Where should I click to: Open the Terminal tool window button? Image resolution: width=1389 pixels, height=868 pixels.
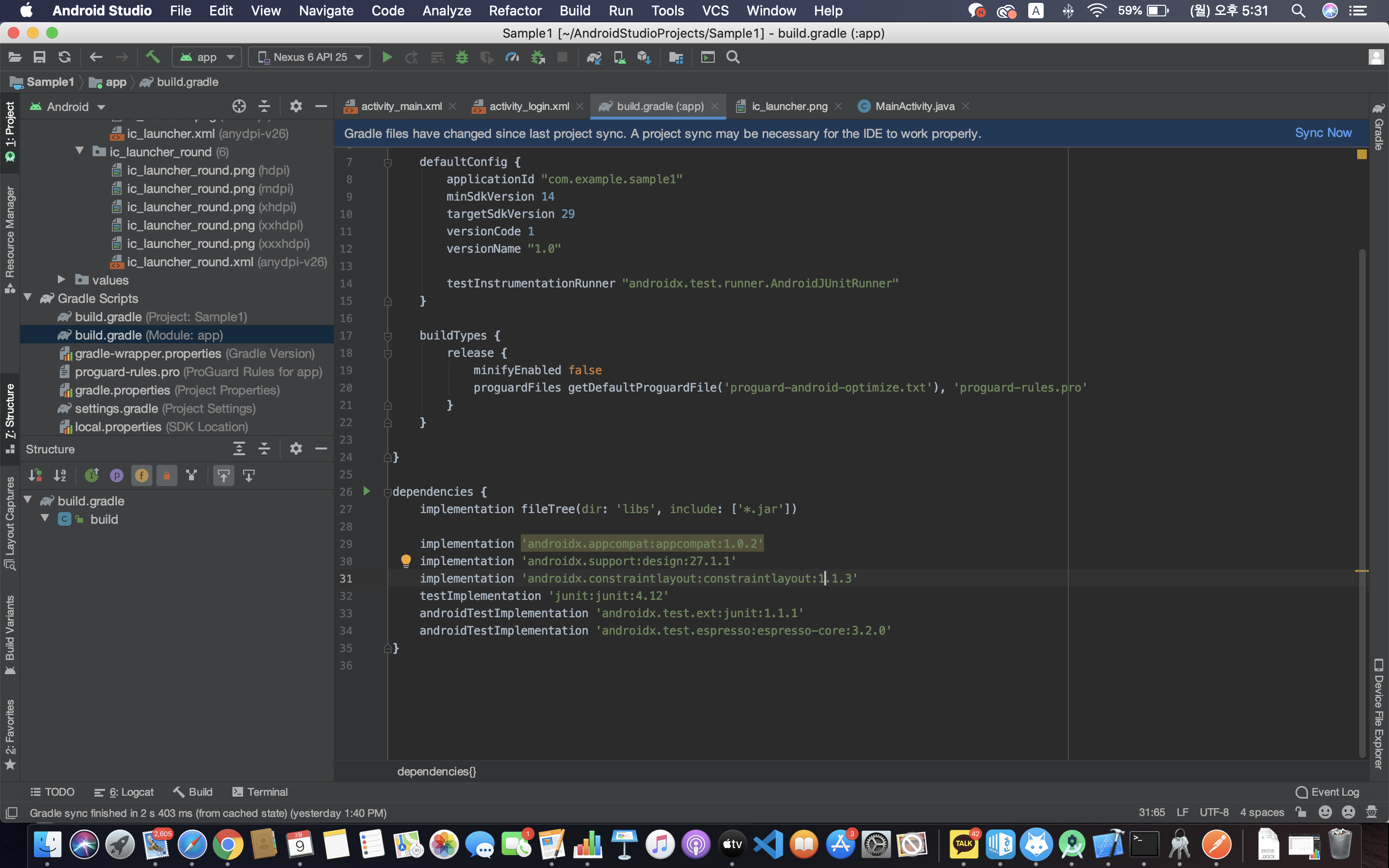click(260, 792)
